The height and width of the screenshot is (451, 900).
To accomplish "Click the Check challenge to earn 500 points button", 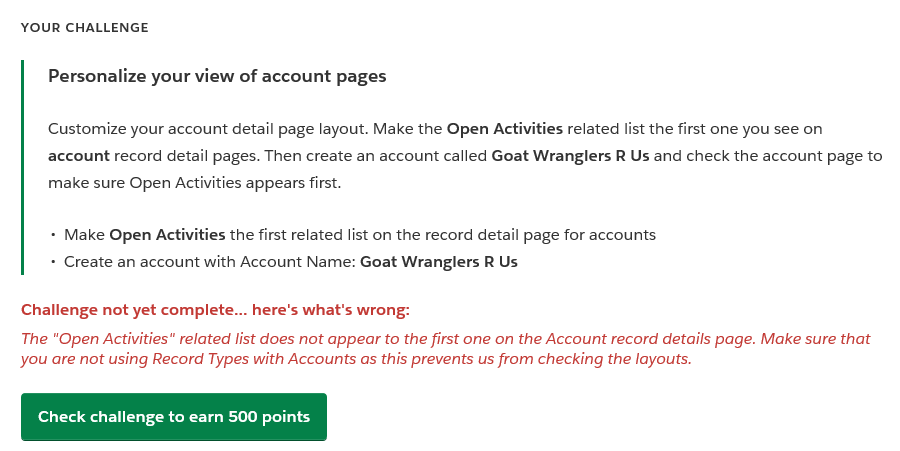I will 174,417.
